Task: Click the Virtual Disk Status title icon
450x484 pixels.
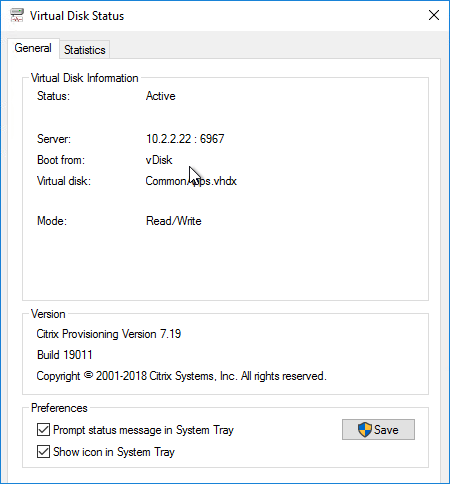Action: coord(17,15)
